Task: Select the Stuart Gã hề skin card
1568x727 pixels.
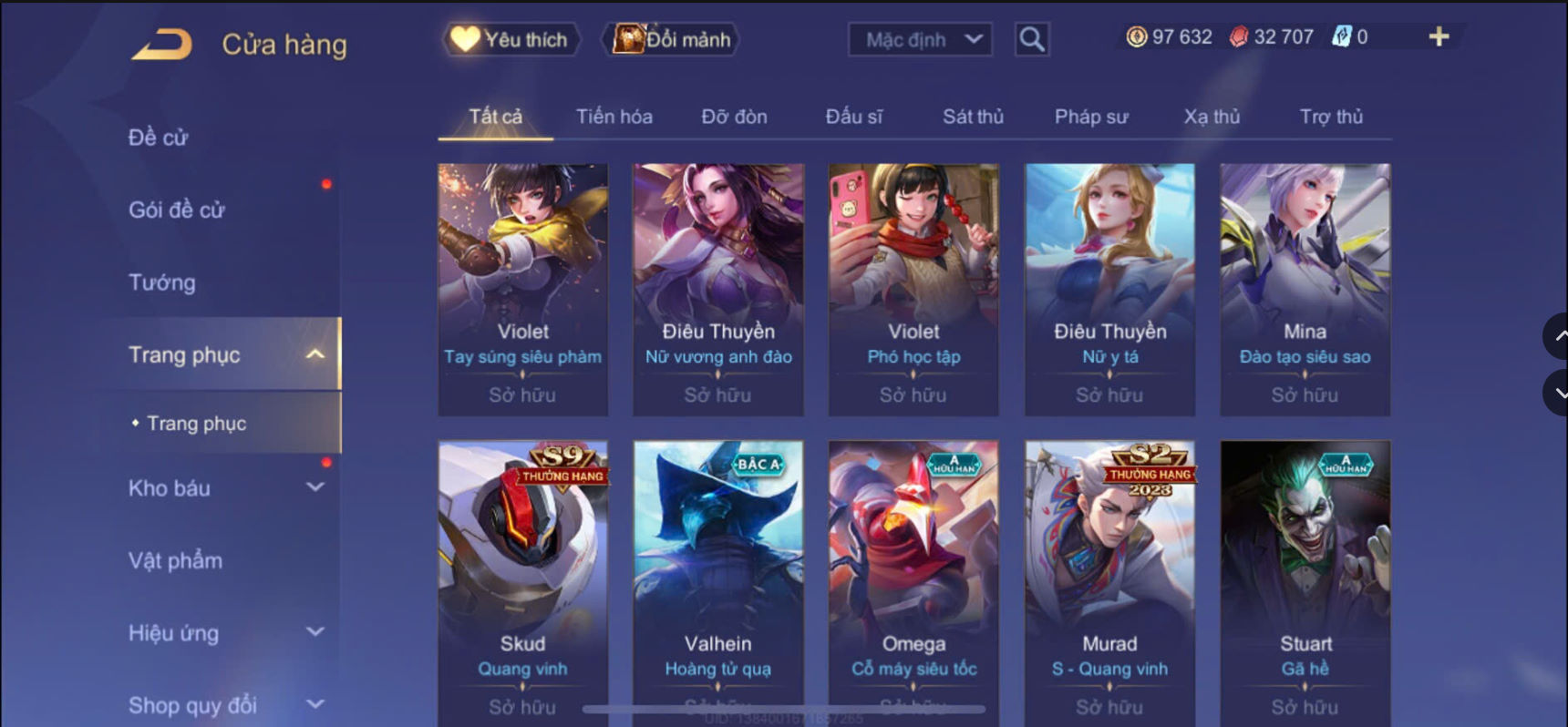Action: (x=1305, y=583)
